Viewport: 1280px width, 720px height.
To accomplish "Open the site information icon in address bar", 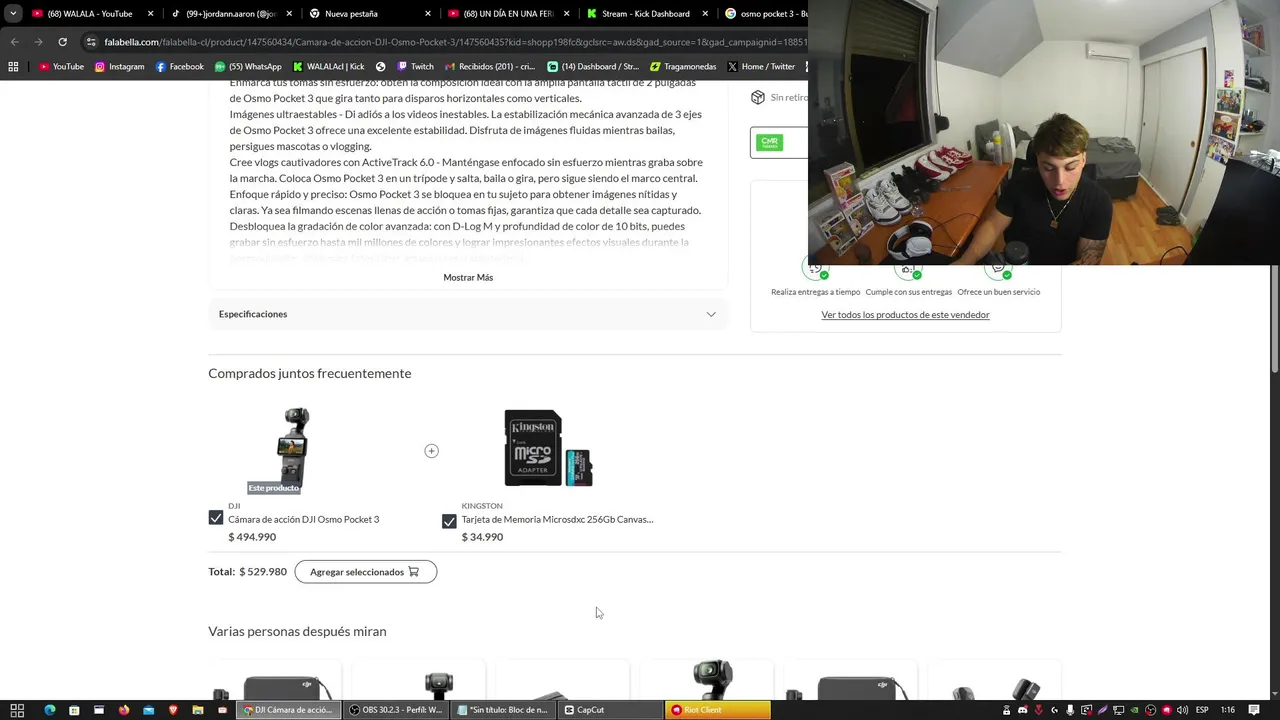I will [91, 42].
